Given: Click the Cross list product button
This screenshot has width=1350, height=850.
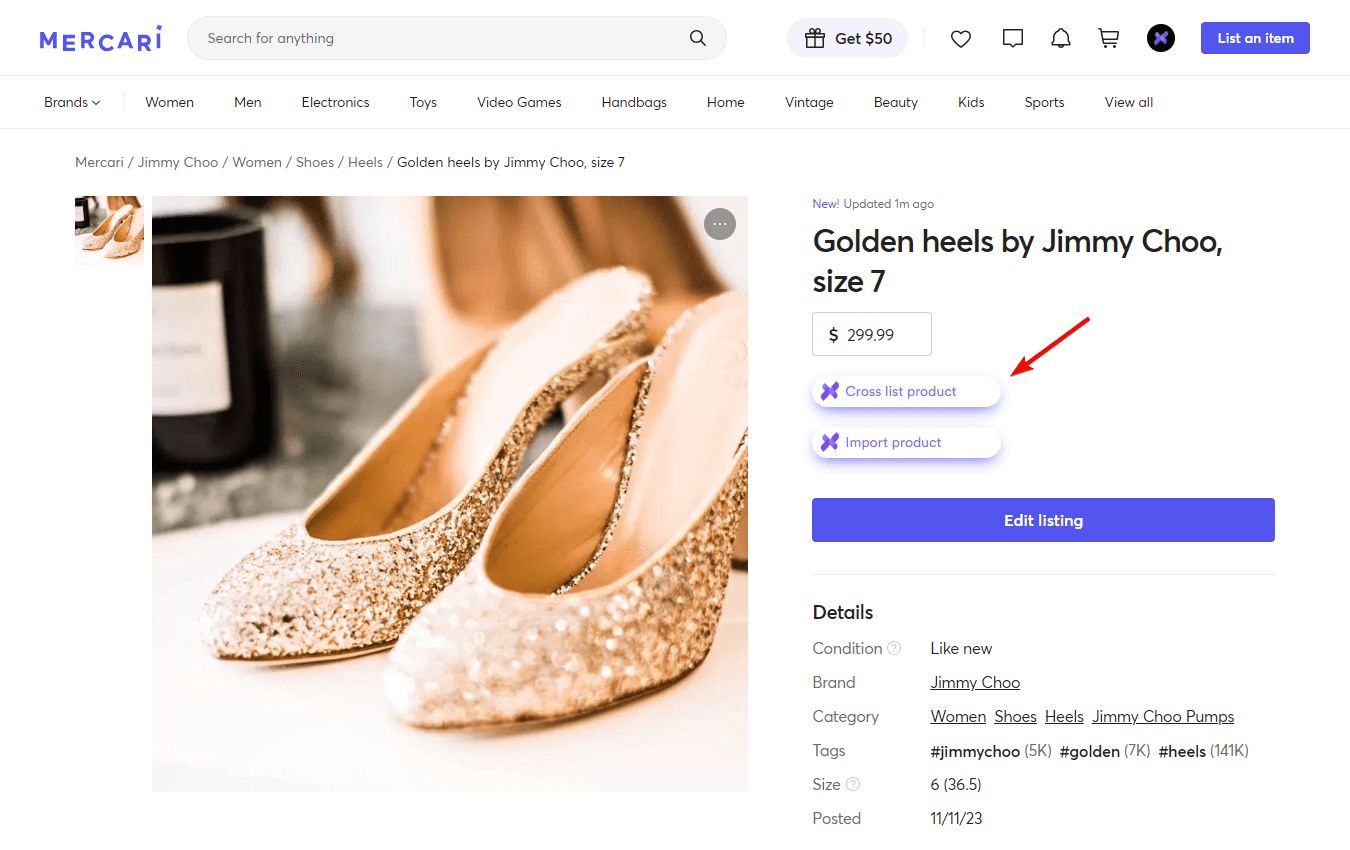Looking at the screenshot, I should coord(906,391).
